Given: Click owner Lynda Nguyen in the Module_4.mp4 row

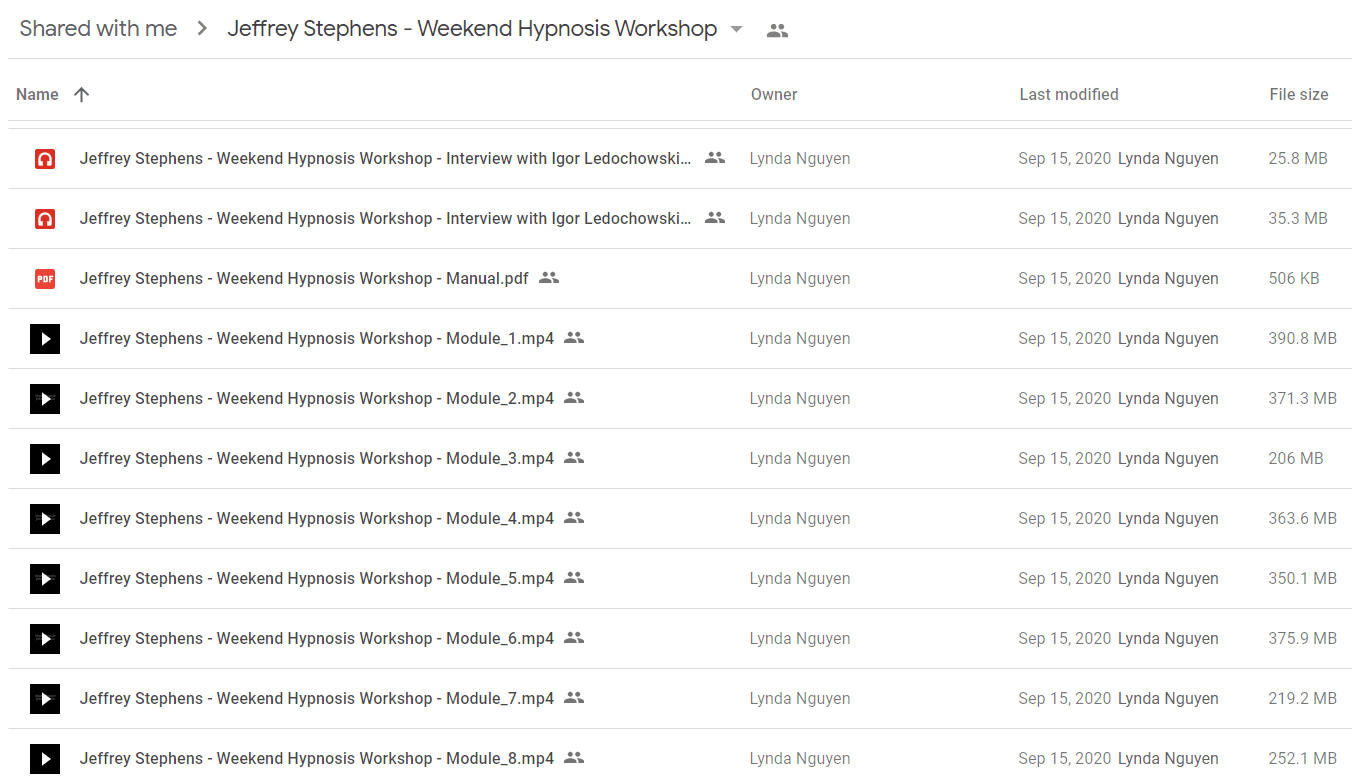Looking at the screenshot, I should [800, 519].
